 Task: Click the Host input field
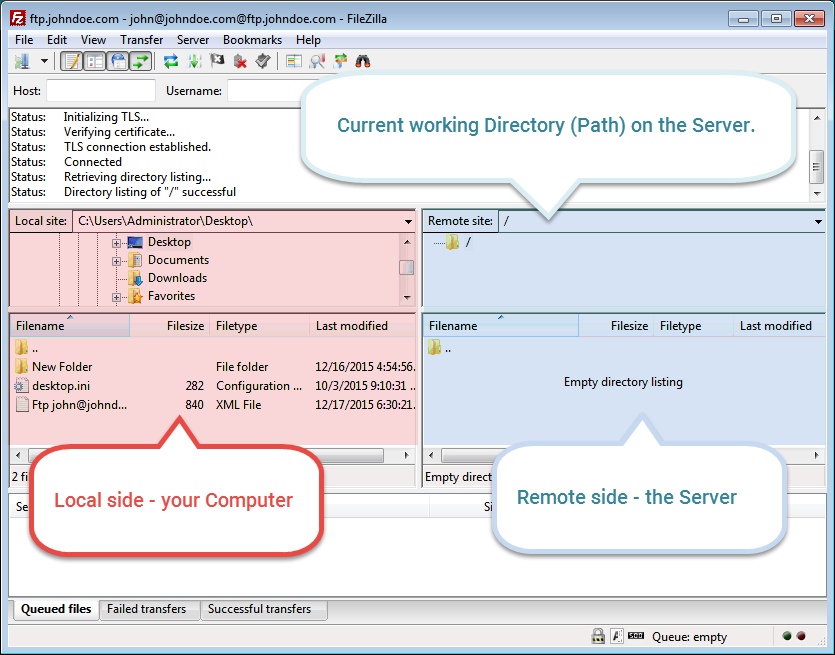pyautogui.click(x=101, y=91)
